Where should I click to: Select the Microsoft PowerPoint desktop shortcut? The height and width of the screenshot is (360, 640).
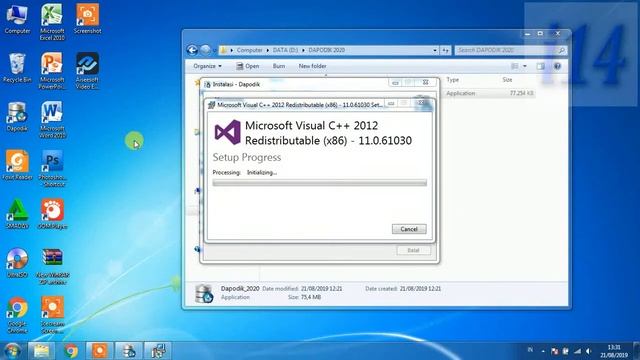tap(52, 71)
